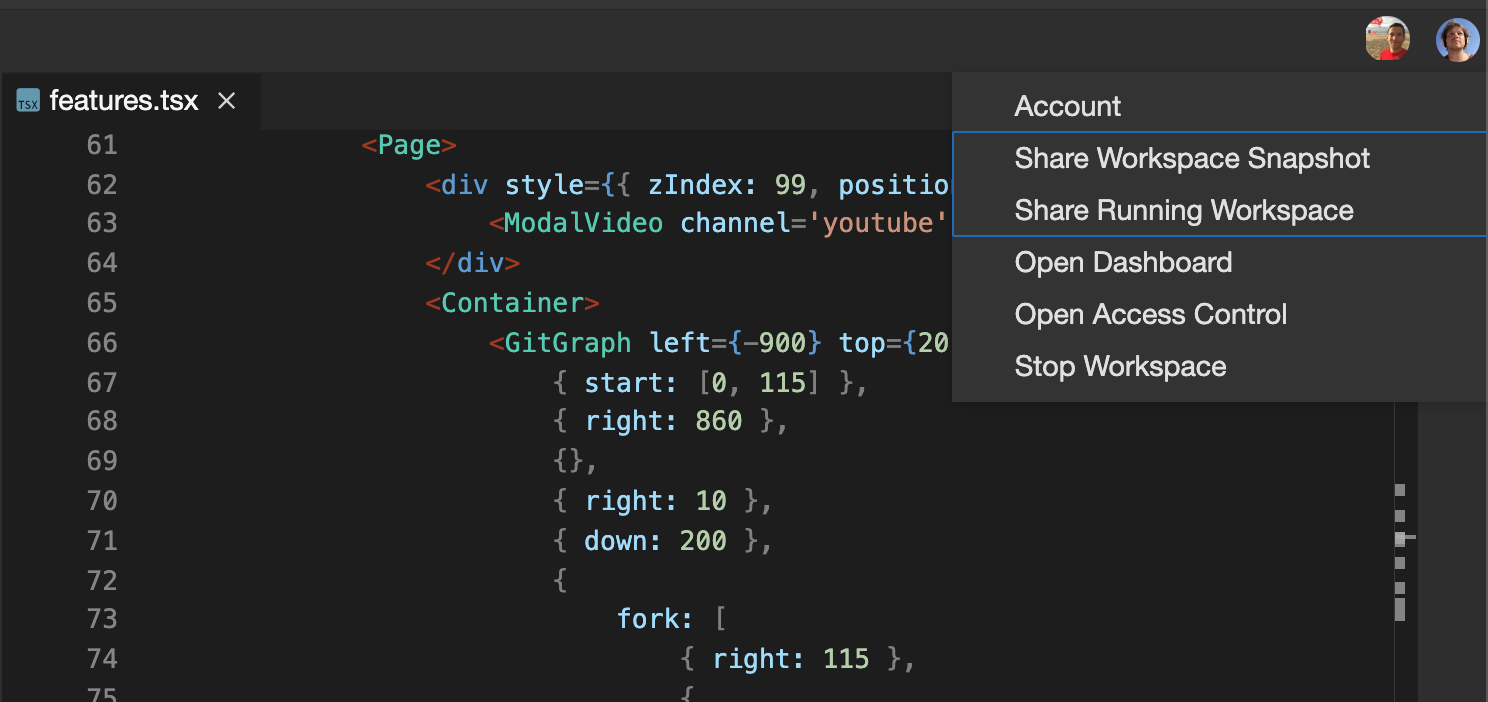Click the Container opening tag
The height and width of the screenshot is (702, 1488).
(x=512, y=302)
